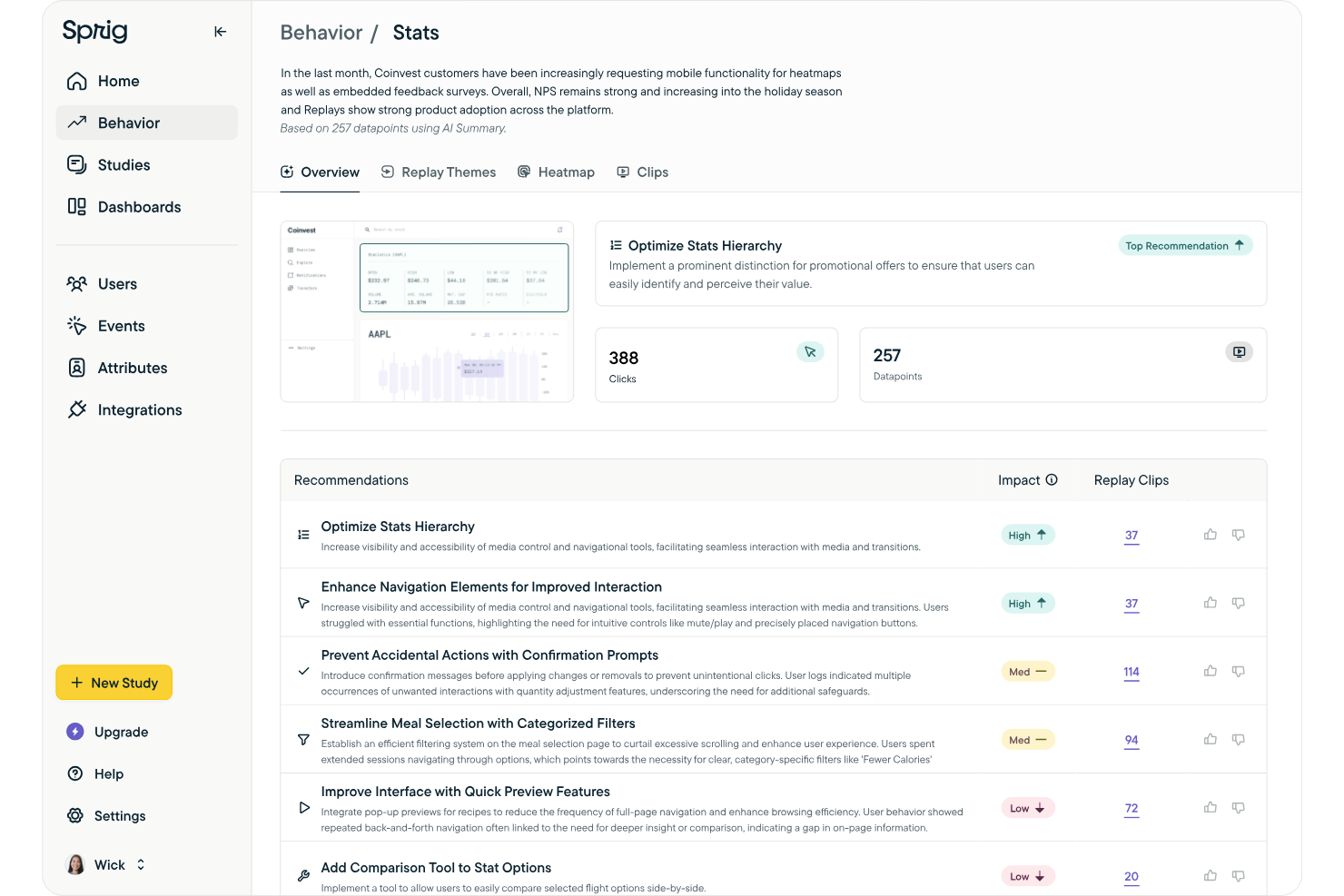Click the replay icon on Datapoints card
This screenshot has height=896, width=1344.
point(1239,352)
